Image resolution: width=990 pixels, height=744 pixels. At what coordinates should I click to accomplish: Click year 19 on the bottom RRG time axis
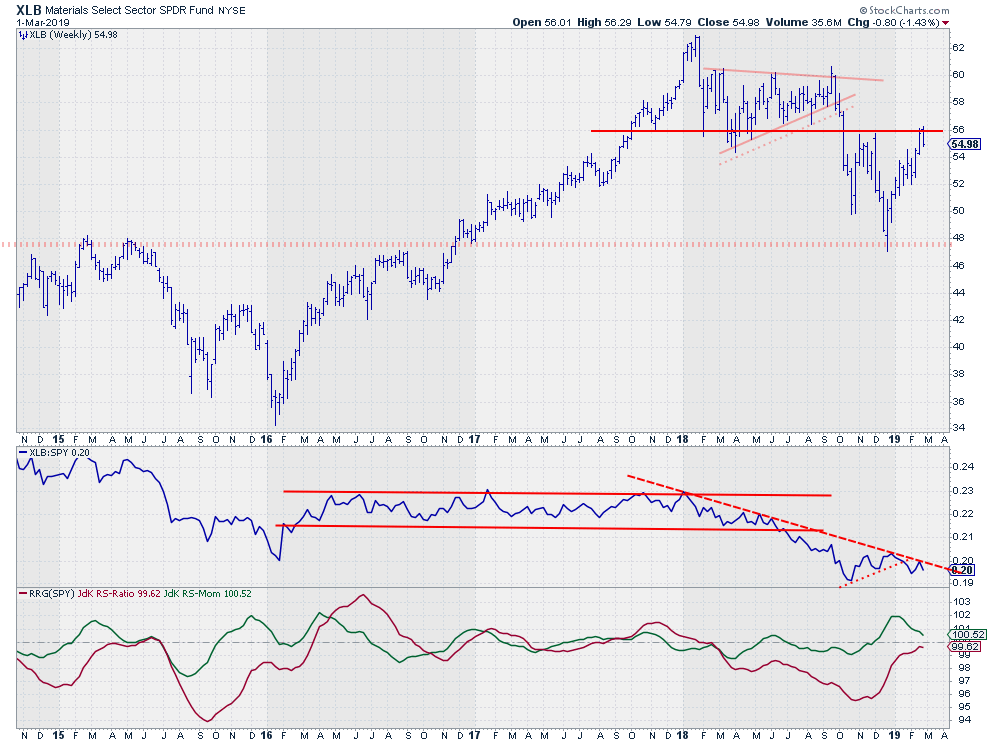point(894,735)
